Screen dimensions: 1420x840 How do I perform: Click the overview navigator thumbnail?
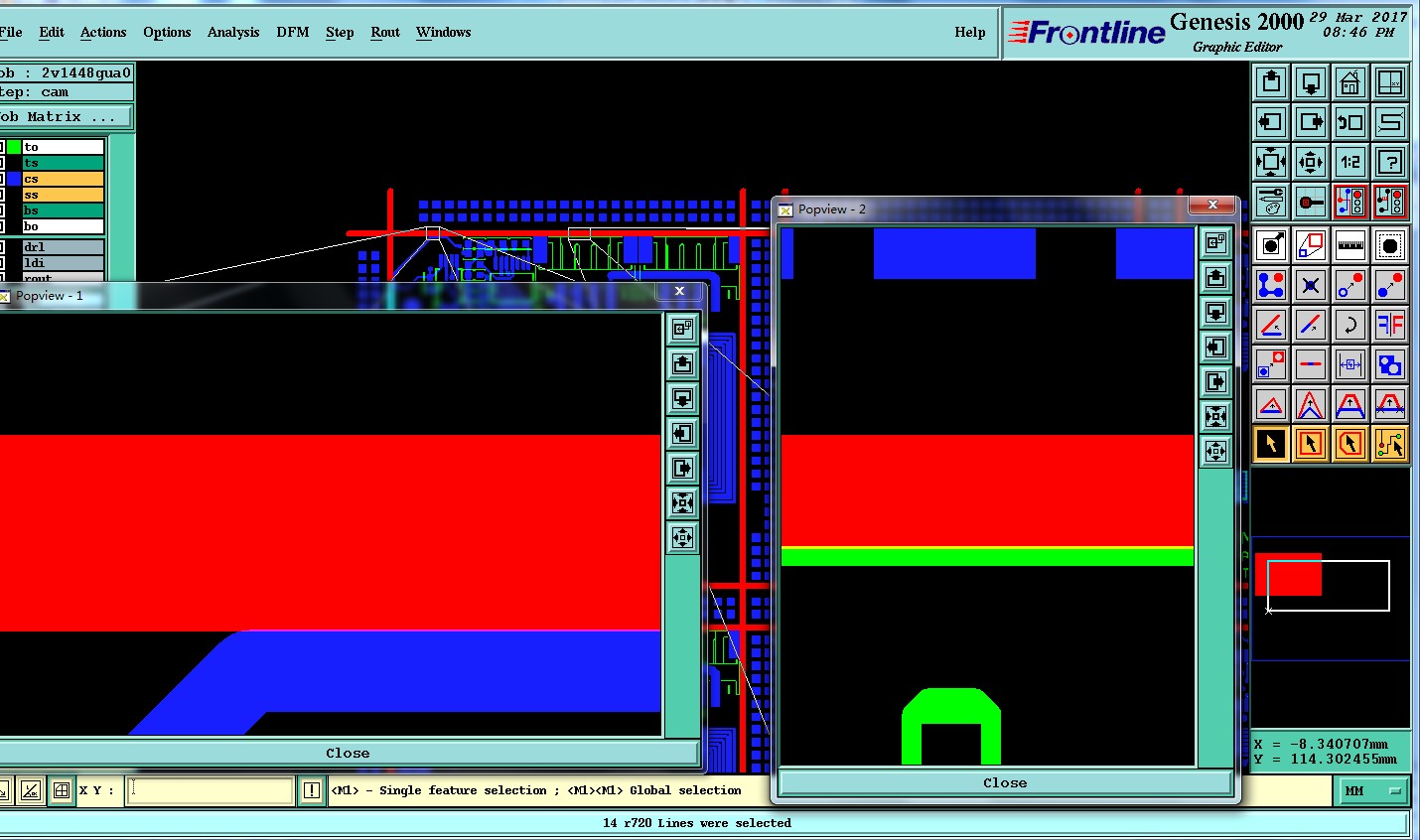click(1331, 598)
